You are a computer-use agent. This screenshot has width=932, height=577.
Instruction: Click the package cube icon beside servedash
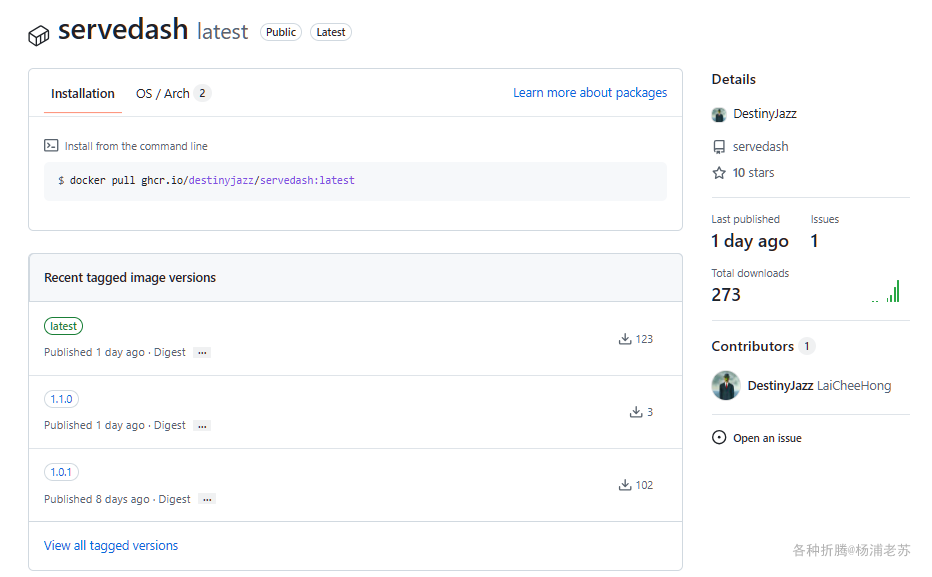click(39, 36)
